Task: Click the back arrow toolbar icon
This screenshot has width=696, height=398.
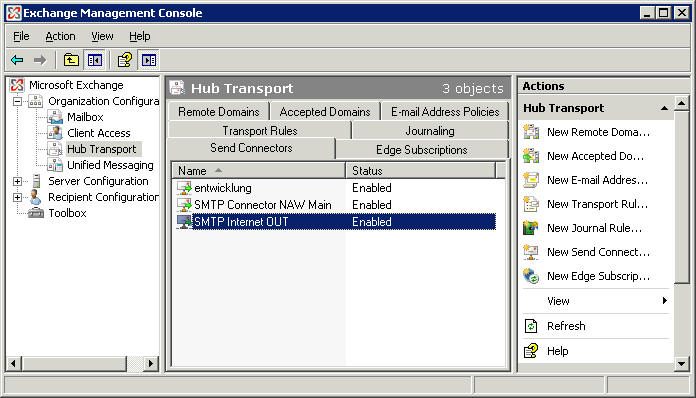Action: pos(17,60)
